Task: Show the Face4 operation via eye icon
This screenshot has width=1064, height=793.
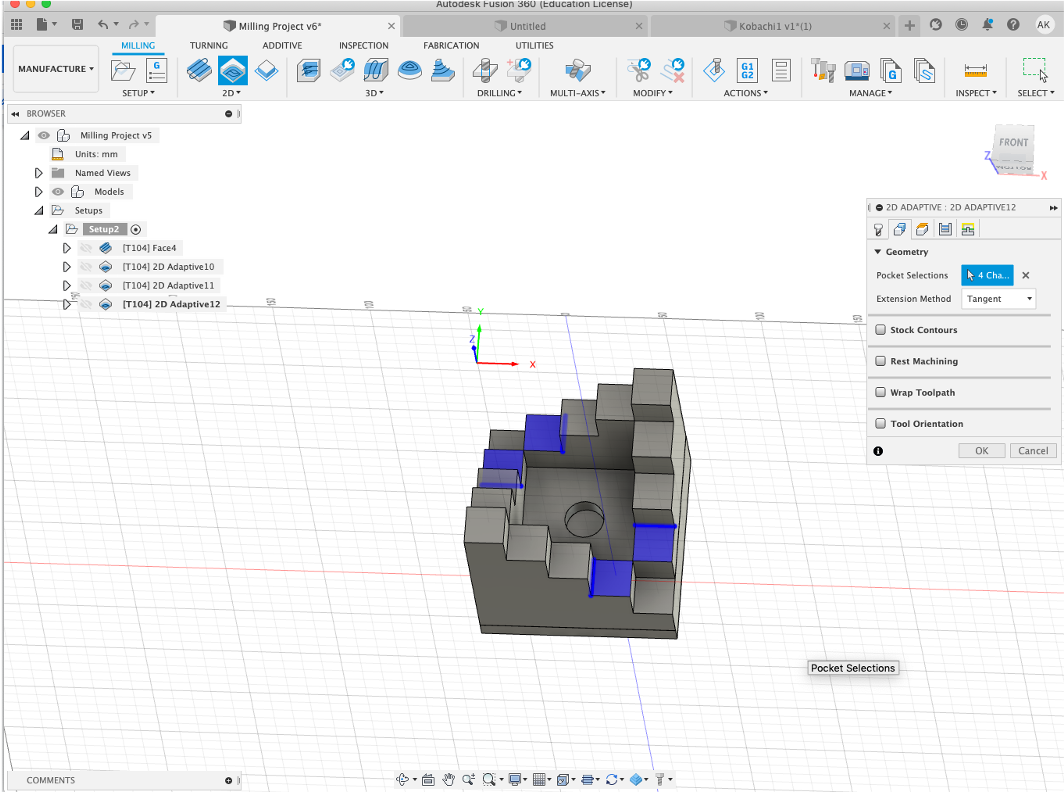Action: tap(86, 248)
